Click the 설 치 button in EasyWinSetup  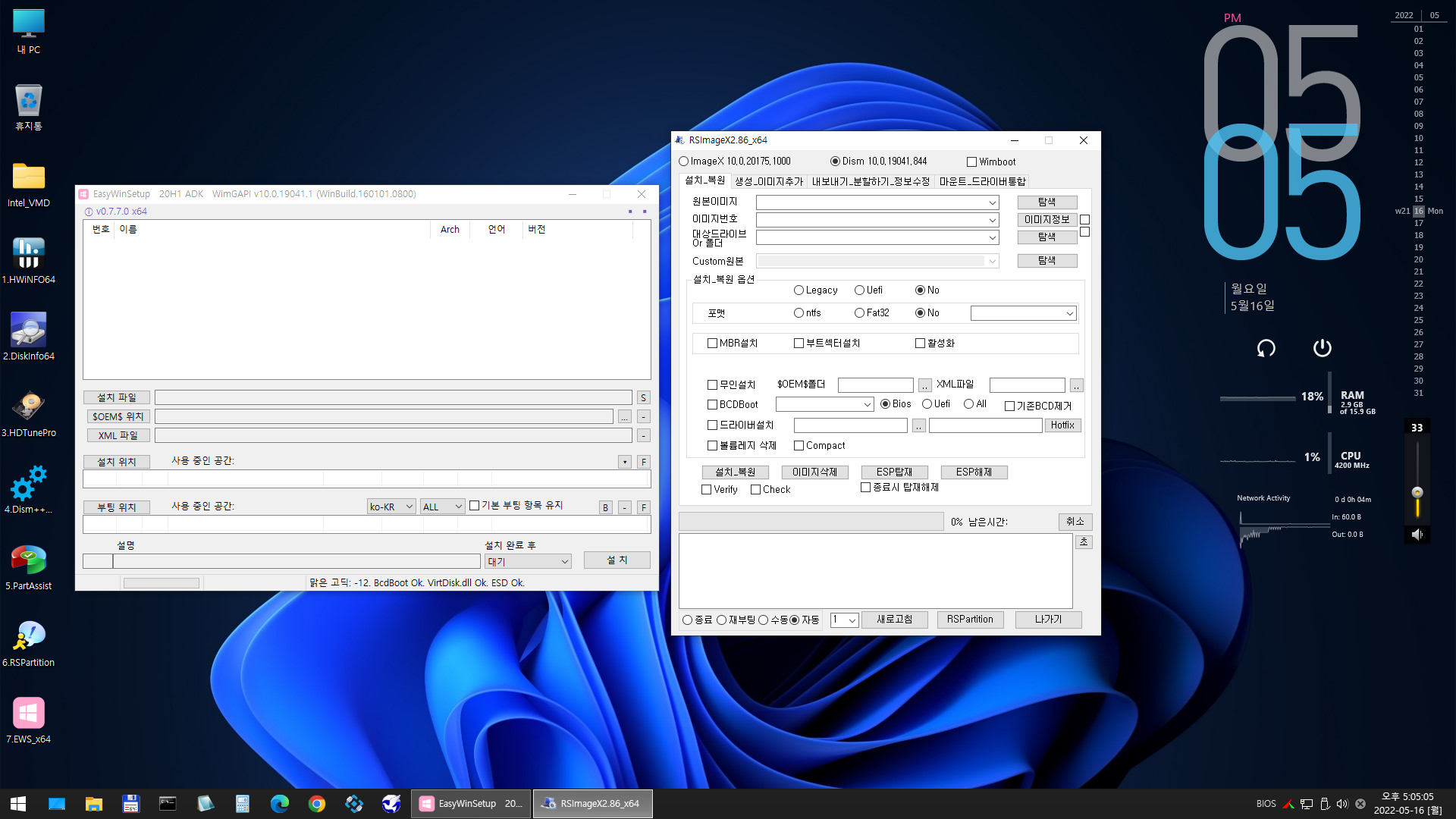point(617,560)
